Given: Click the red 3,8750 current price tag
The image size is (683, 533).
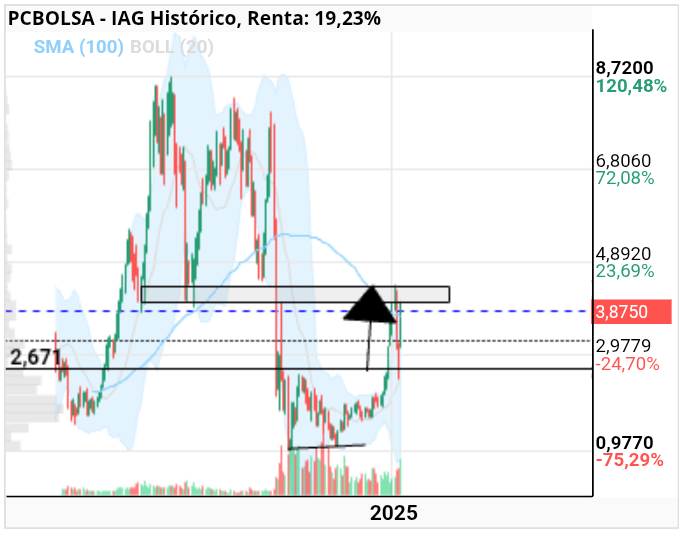Looking at the screenshot, I should coord(631,312).
